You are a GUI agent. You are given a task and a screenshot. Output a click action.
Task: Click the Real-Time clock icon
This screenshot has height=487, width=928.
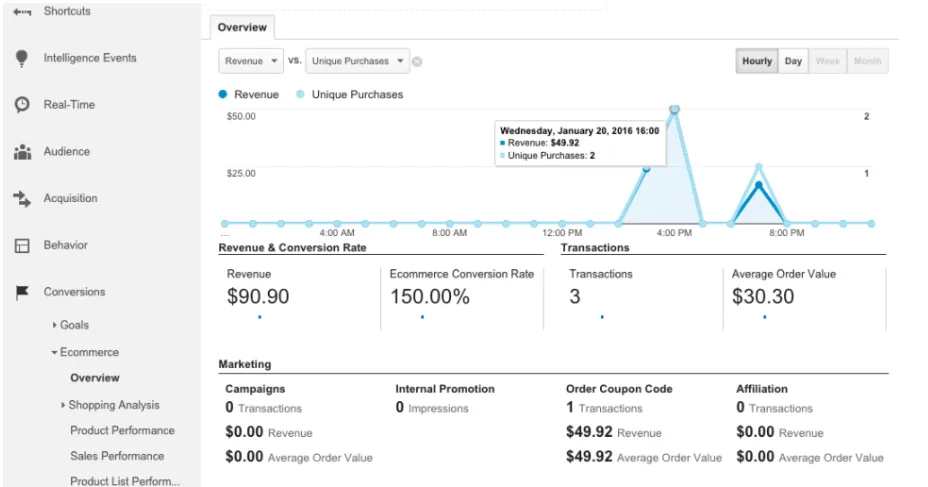22,105
